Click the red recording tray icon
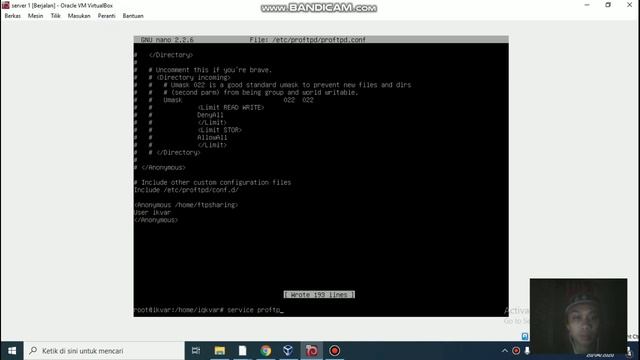The height and width of the screenshot is (360, 640). tap(516, 351)
